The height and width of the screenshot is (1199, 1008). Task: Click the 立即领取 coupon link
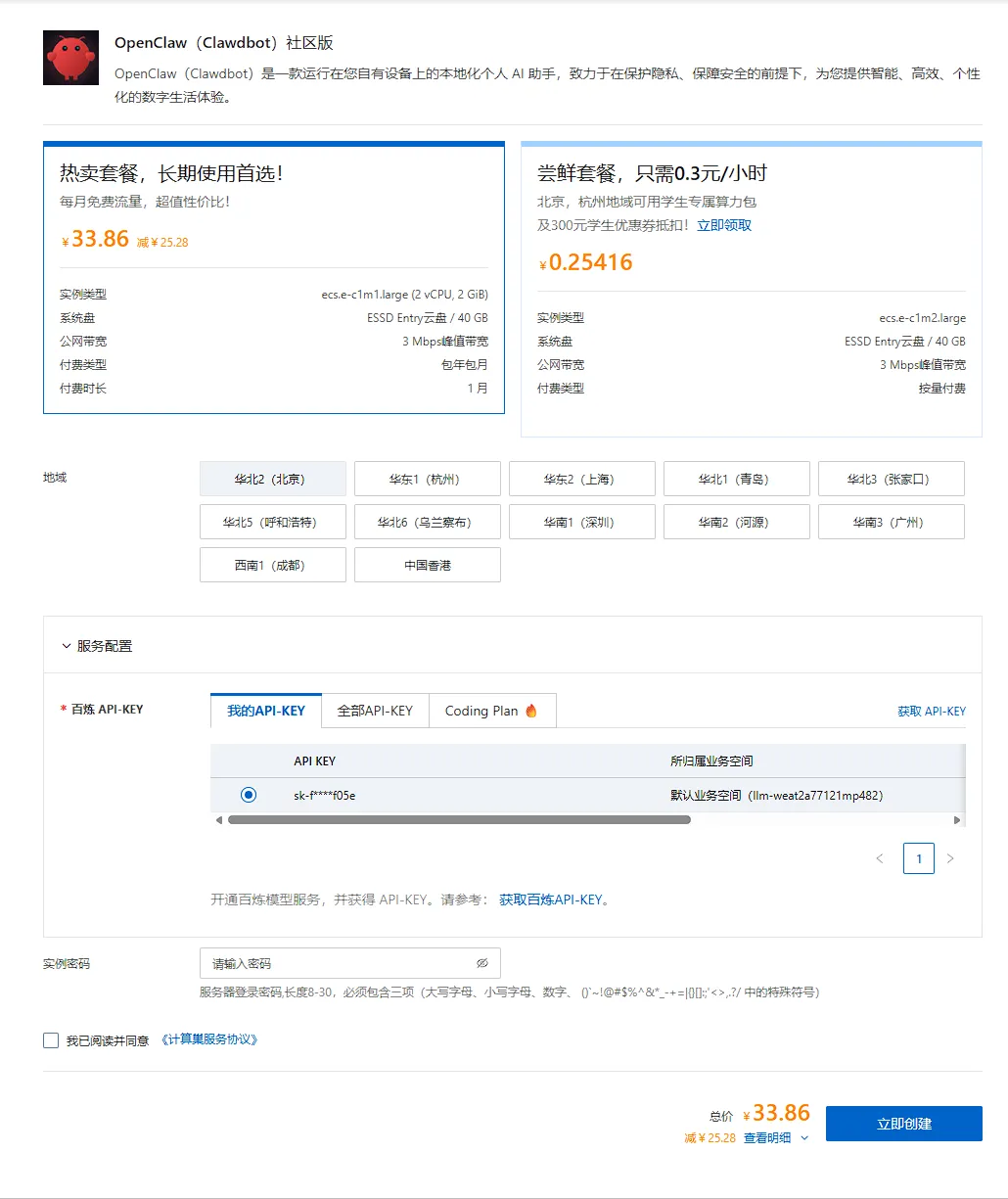click(x=724, y=225)
